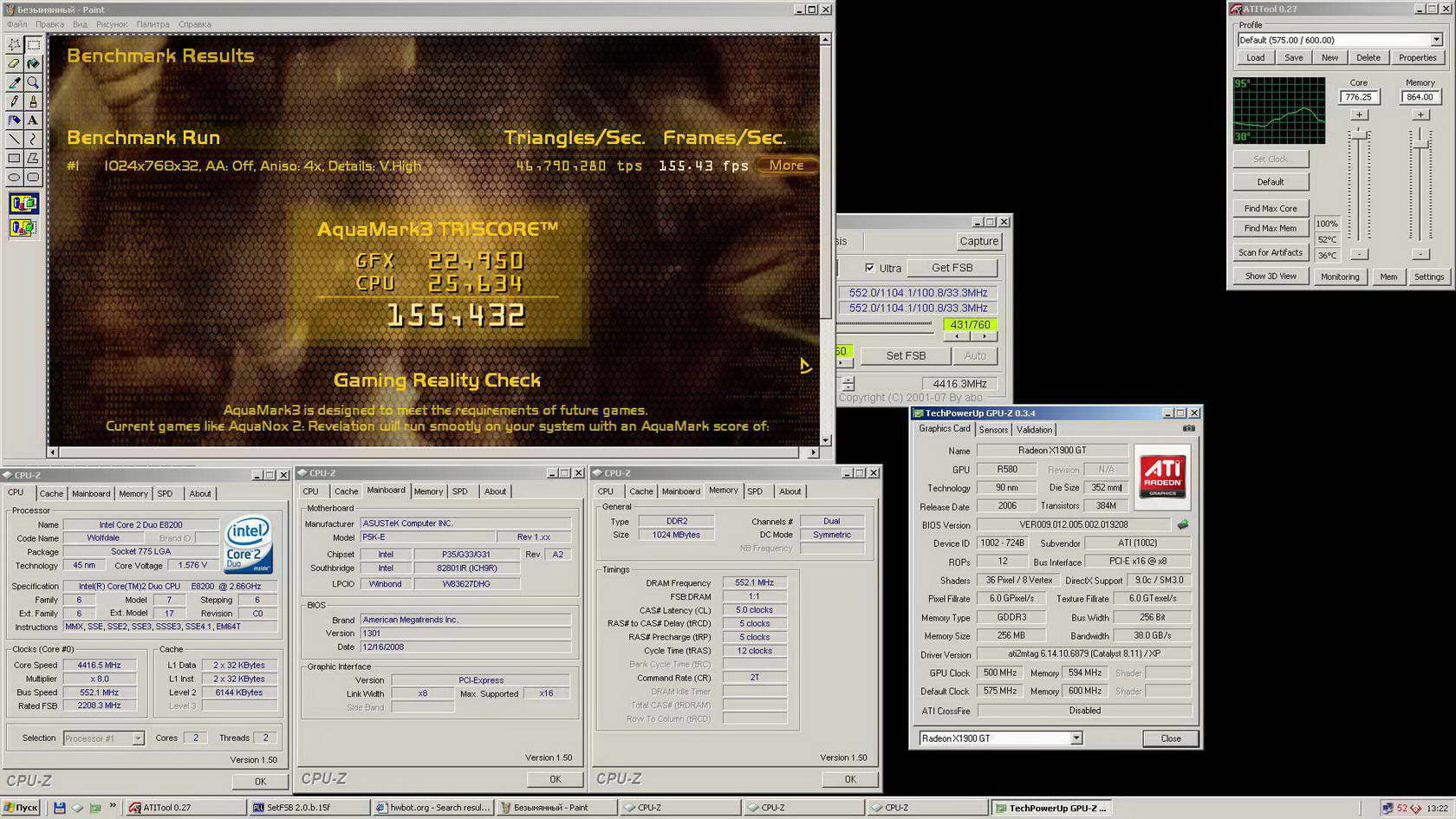The height and width of the screenshot is (819, 1456).
Task: Select the rectangular Select tool in Paint
Action: click(33, 44)
